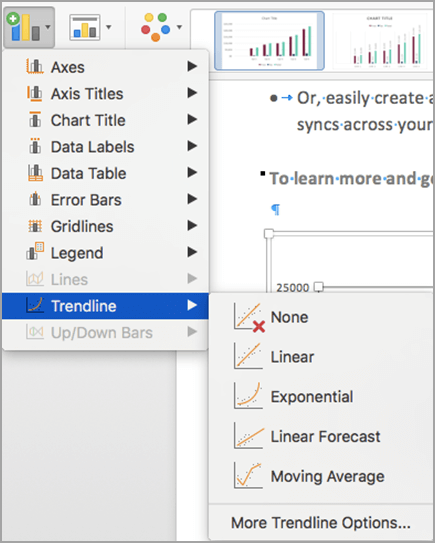The image size is (435, 543).
Task: Open More Trendline Options
Action: click(321, 523)
